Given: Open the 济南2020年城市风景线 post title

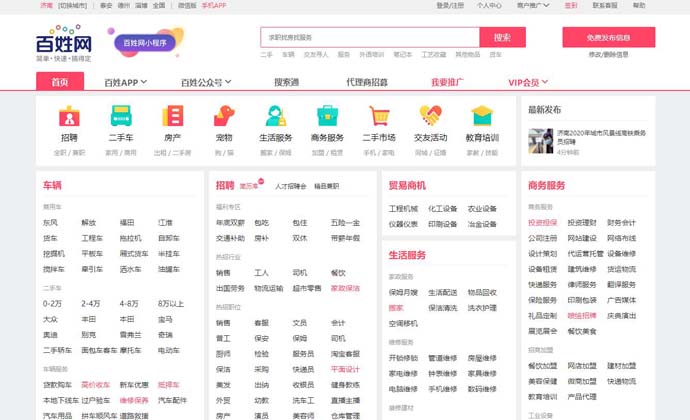Looking at the screenshot, I should coord(601,137).
